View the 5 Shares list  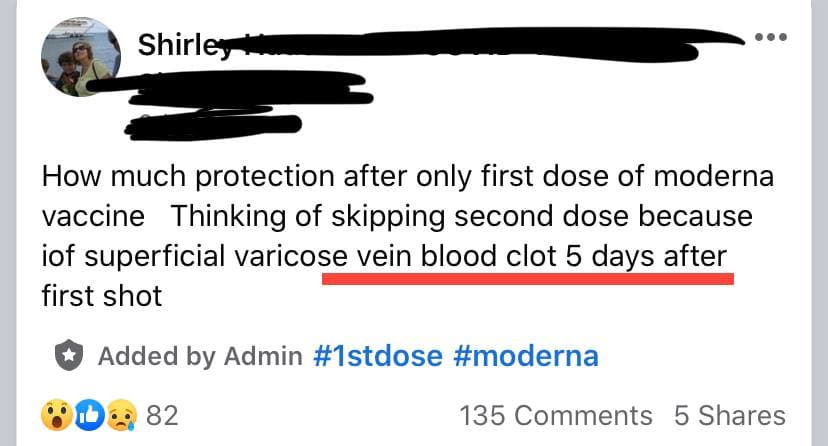coord(730,415)
